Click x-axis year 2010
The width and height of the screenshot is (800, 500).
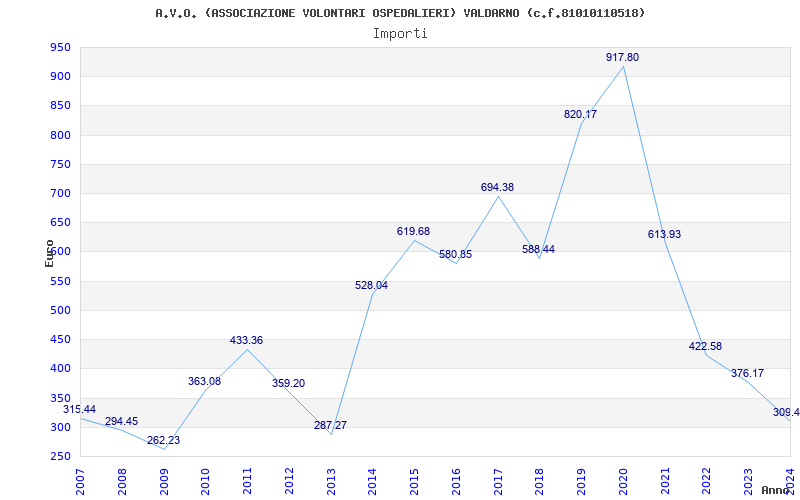tap(206, 481)
